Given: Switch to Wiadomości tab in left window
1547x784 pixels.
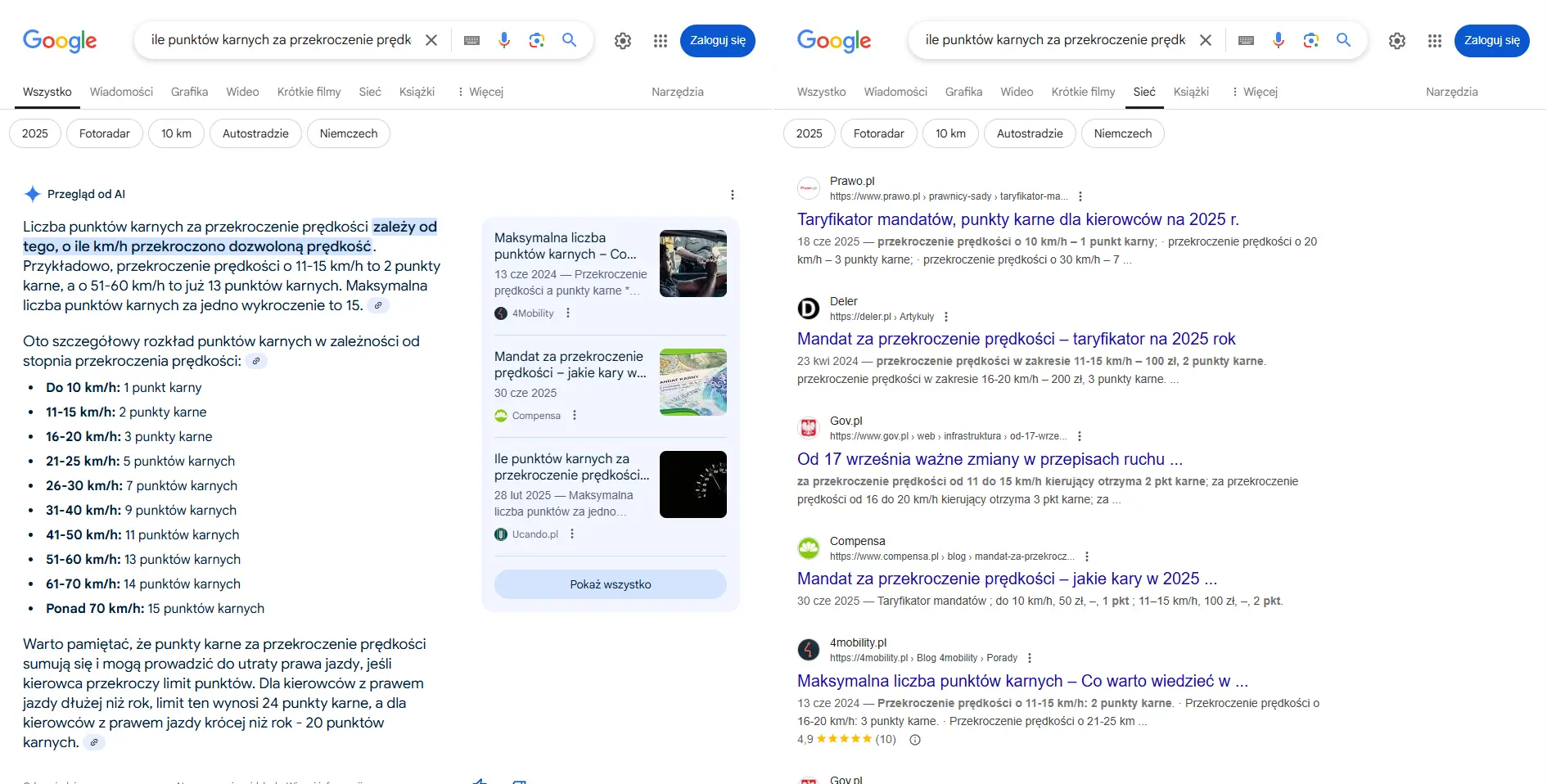Looking at the screenshot, I should point(121,92).
